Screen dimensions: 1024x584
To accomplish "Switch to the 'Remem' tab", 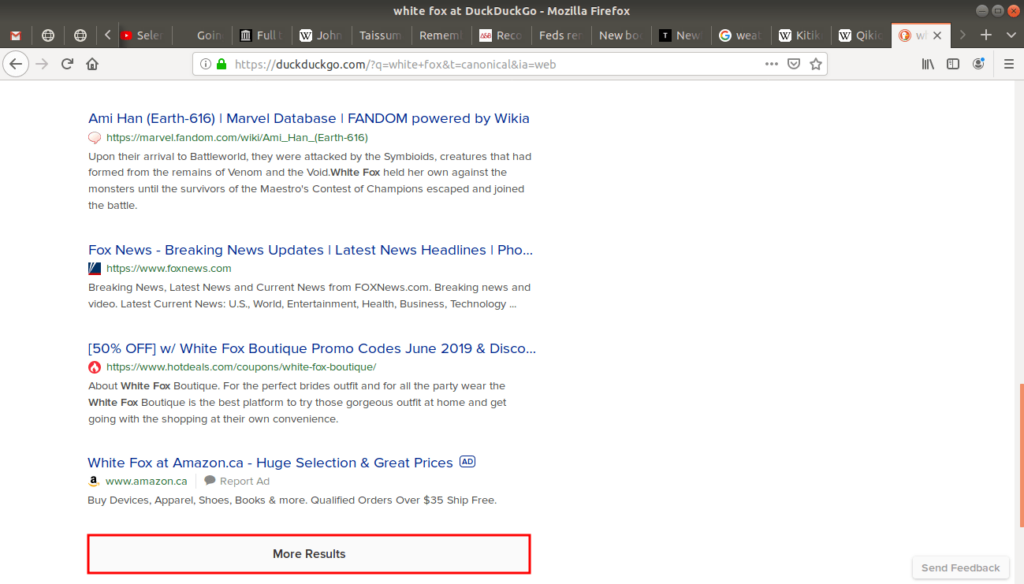I will click(x=441, y=35).
